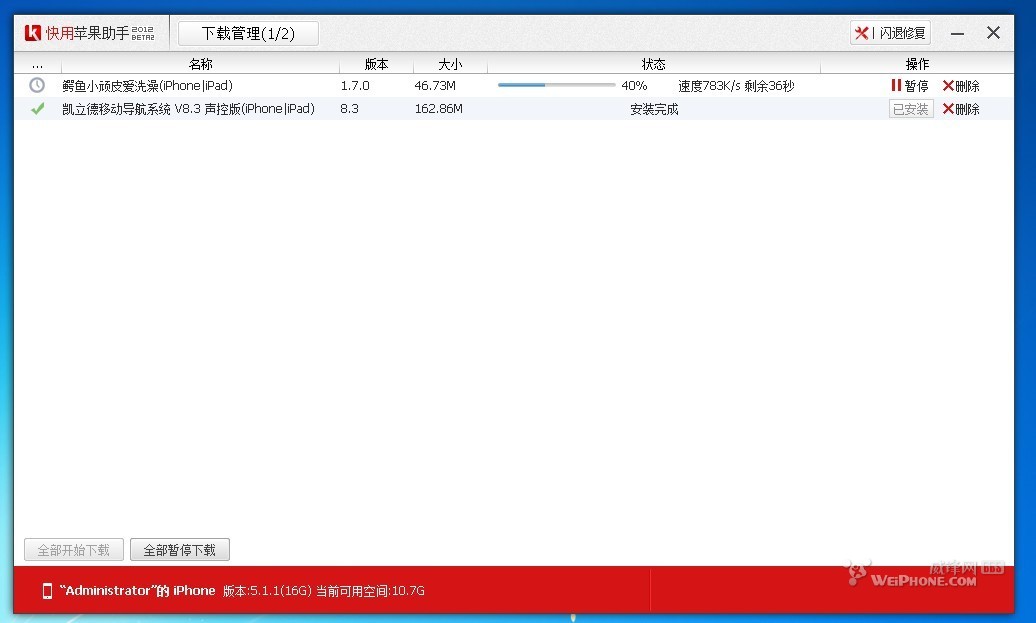Click the '...' column header
Screen dimensions: 1036x623
(x=37, y=64)
